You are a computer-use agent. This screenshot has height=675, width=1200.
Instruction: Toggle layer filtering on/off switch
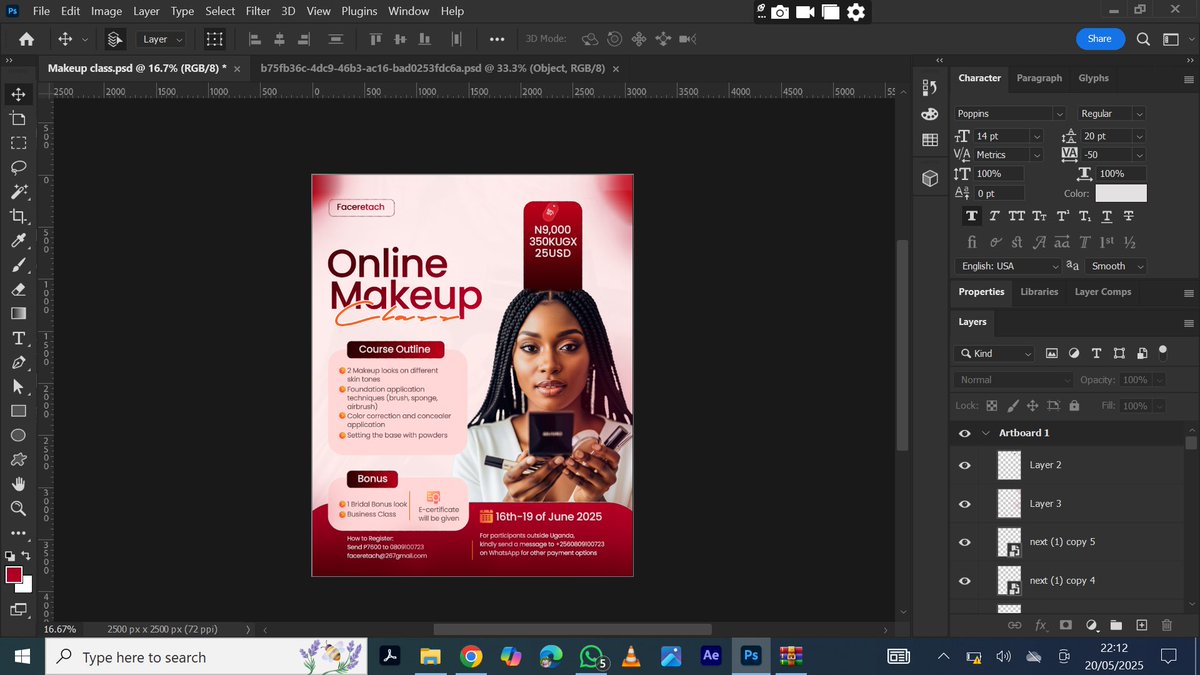pos(1162,352)
